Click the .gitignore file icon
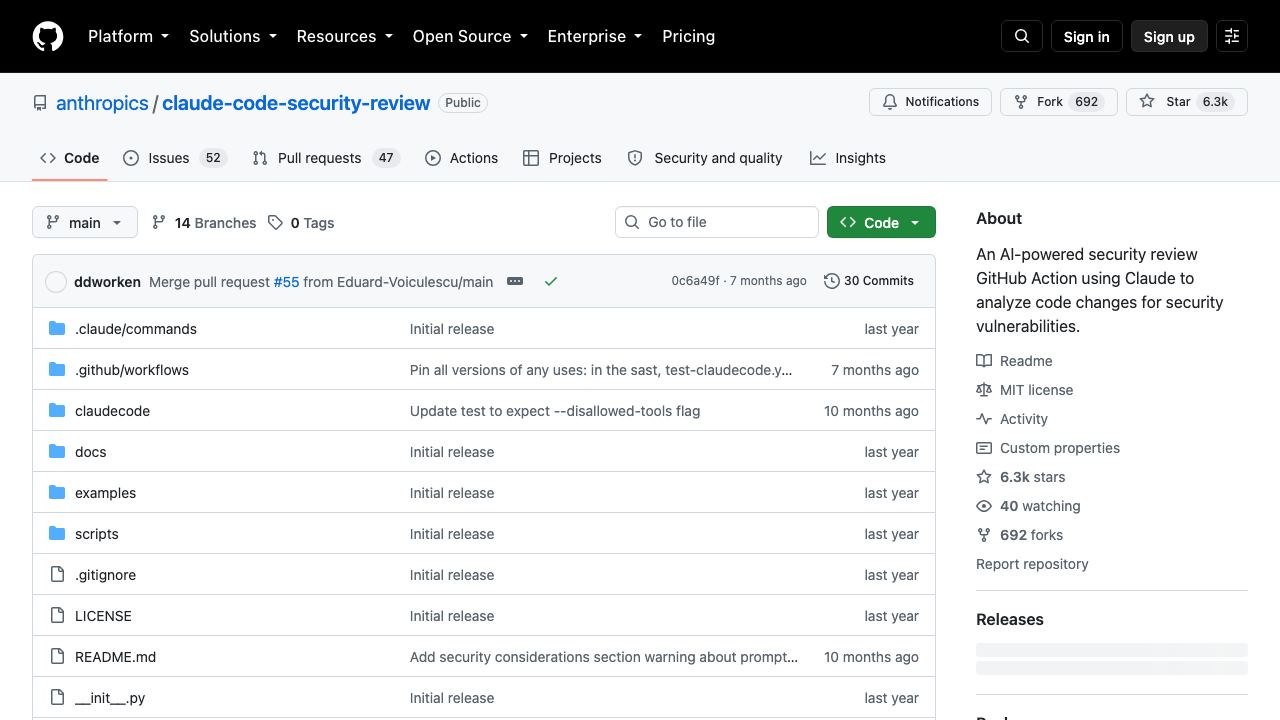Image resolution: width=1280 pixels, height=720 pixels. (x=57, y=575)
